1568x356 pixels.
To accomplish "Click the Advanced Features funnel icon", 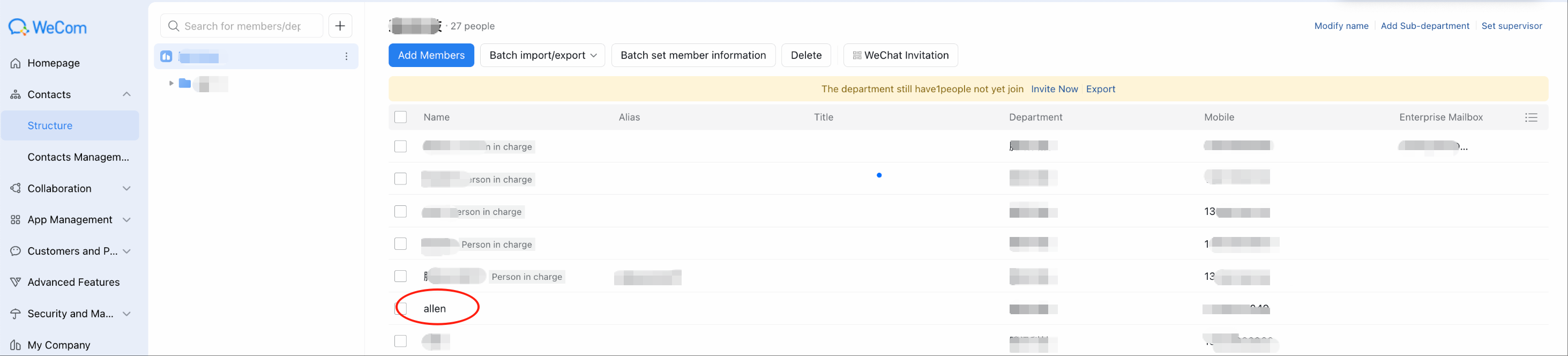I will click(x=16, y=283).
